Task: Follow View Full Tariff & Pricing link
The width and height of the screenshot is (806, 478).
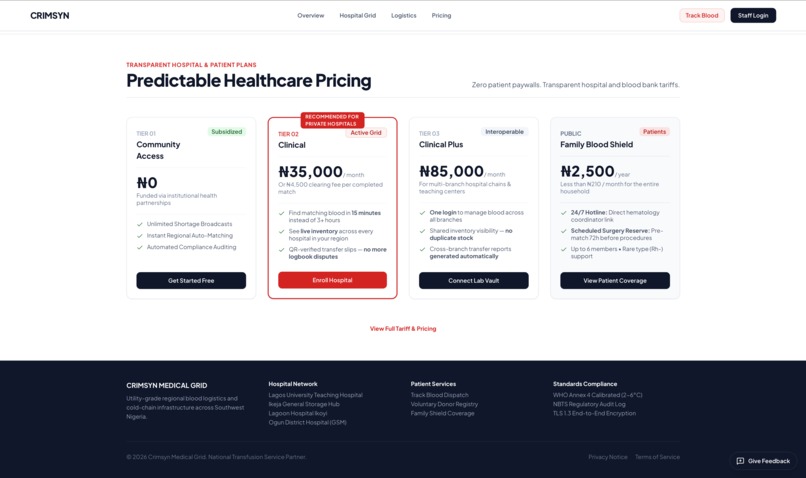Action: coord(403,328)
